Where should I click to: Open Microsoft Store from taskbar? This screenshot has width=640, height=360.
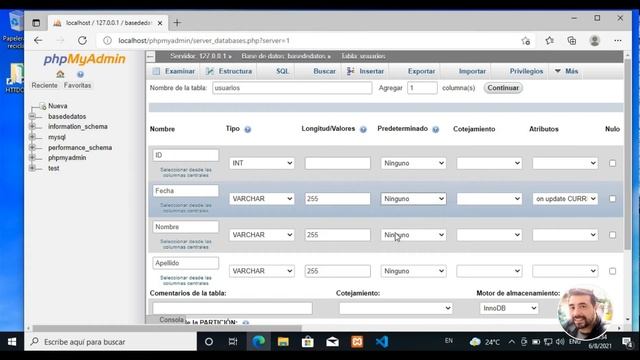click(x=308, y=342)
